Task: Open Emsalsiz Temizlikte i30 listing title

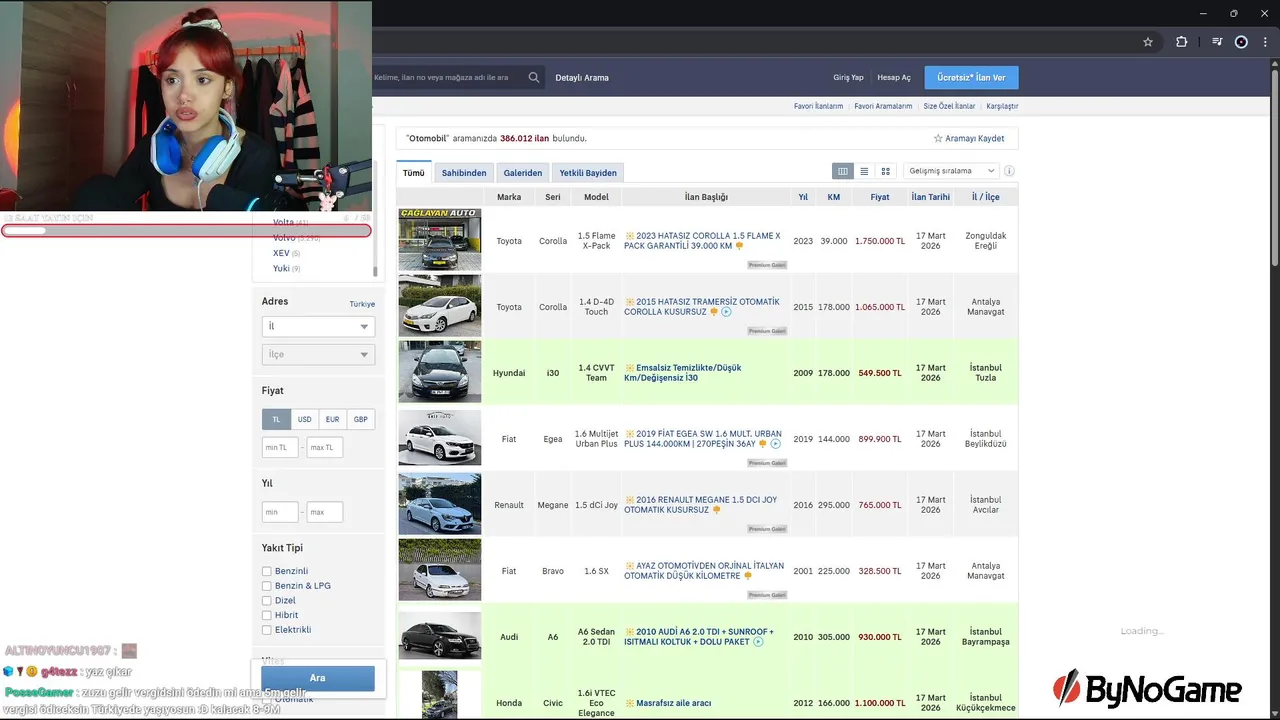Action: (x=683, y=373)
